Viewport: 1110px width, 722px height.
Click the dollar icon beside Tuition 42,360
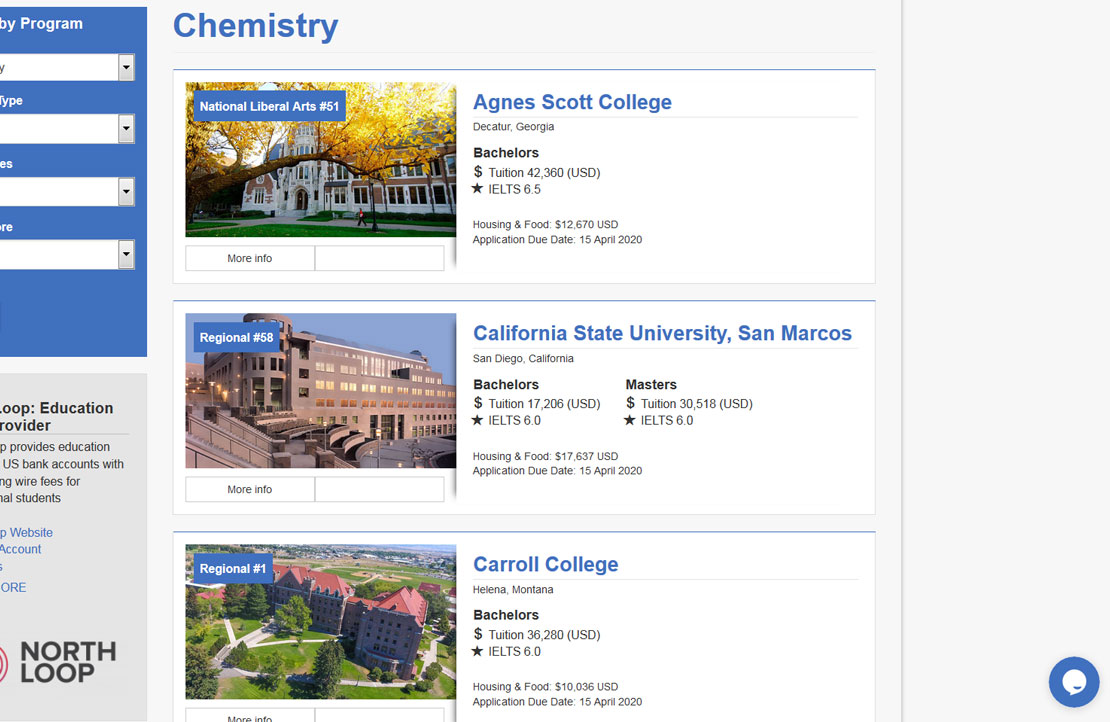478,172
